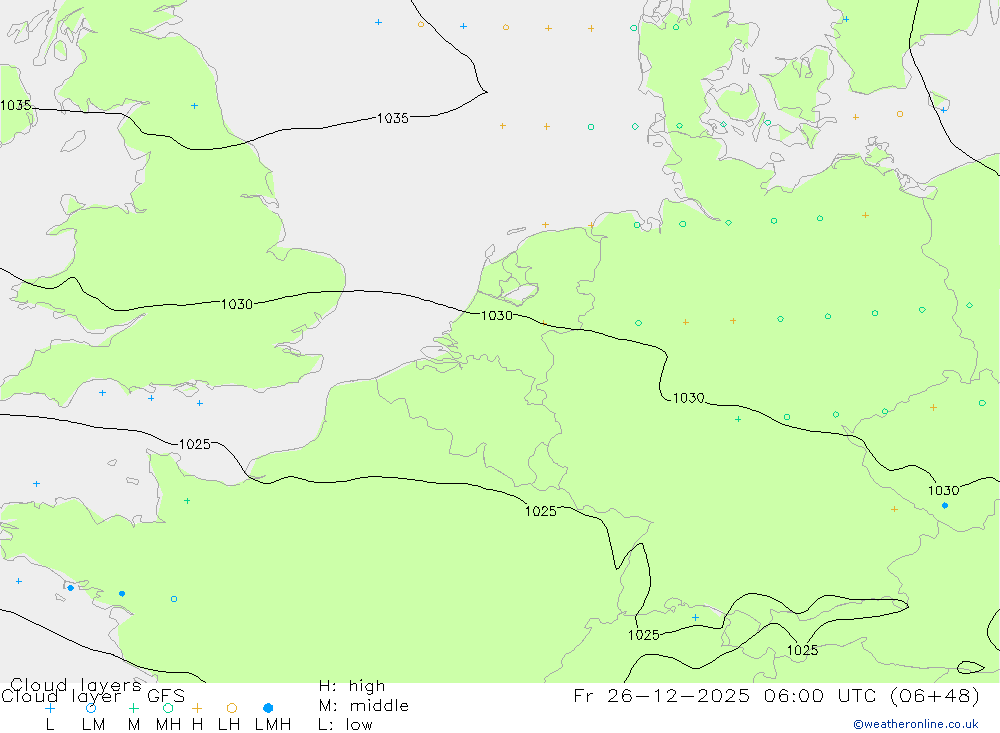Click the 'LMH' legend caption text
This screenshot has height=733, width=1000.
coord(273,725)
